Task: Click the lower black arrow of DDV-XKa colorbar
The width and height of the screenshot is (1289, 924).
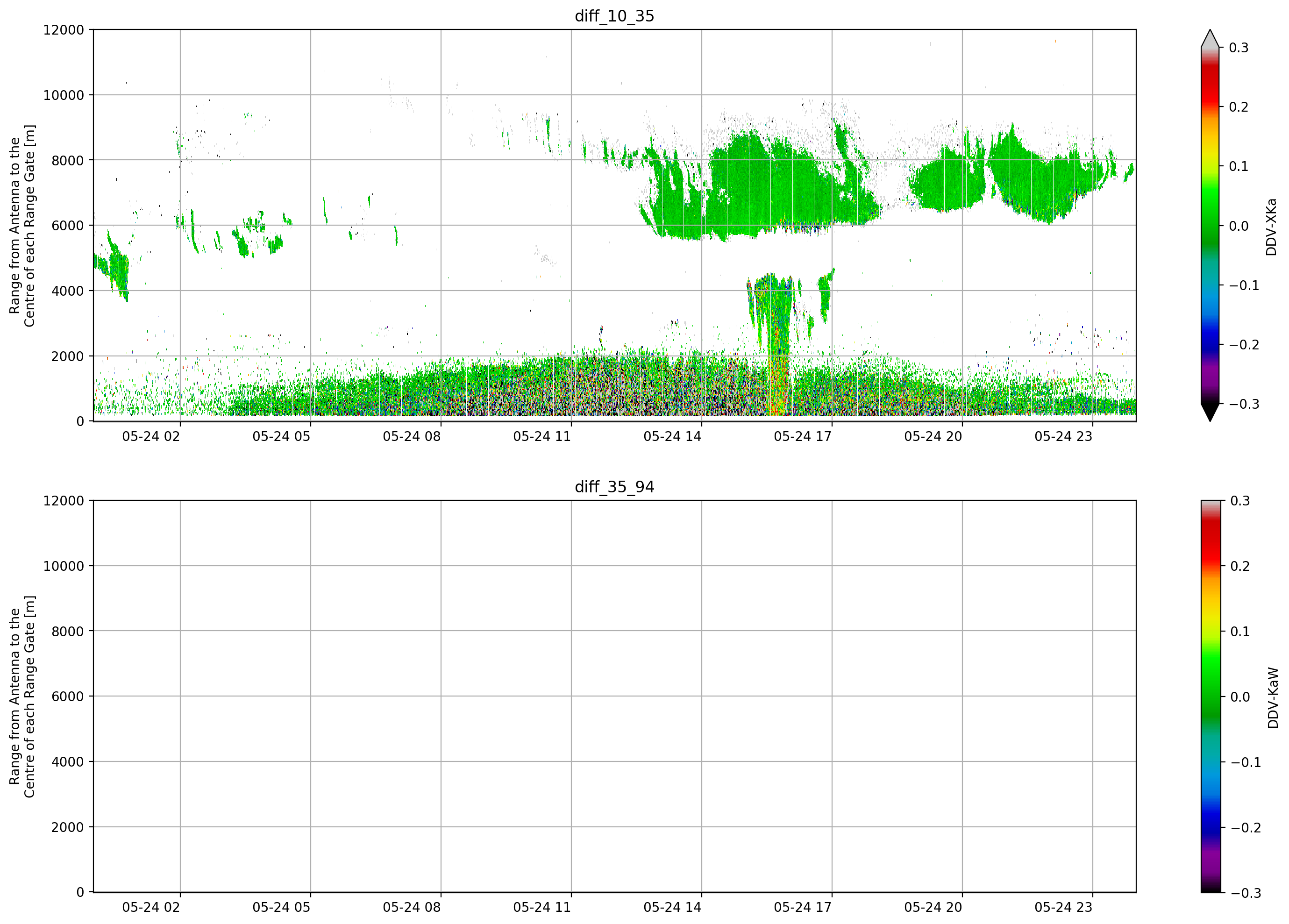Action: pos(1210,412)
